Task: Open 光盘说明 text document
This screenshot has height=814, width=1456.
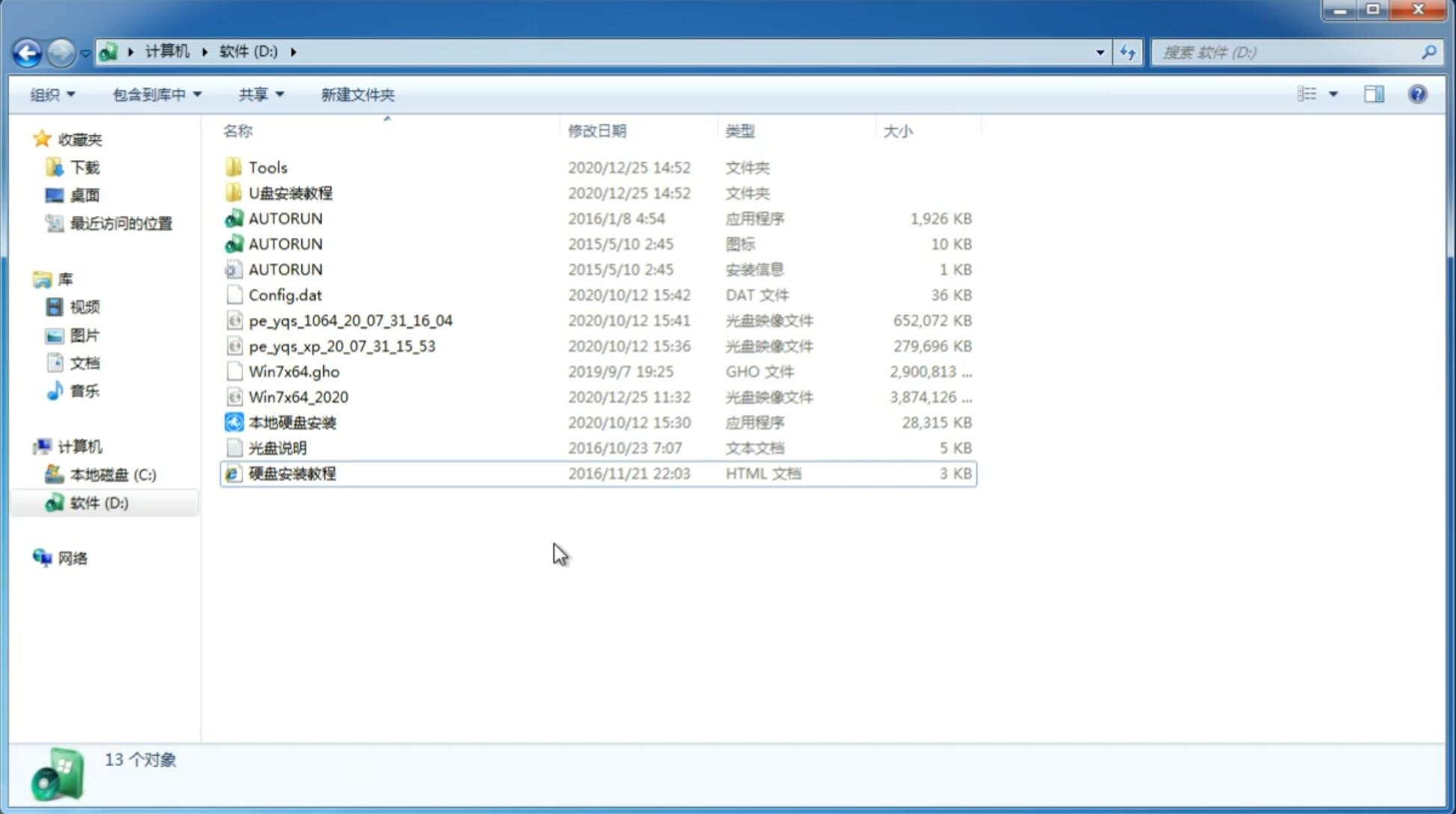Action: click(x=277, y=447)
